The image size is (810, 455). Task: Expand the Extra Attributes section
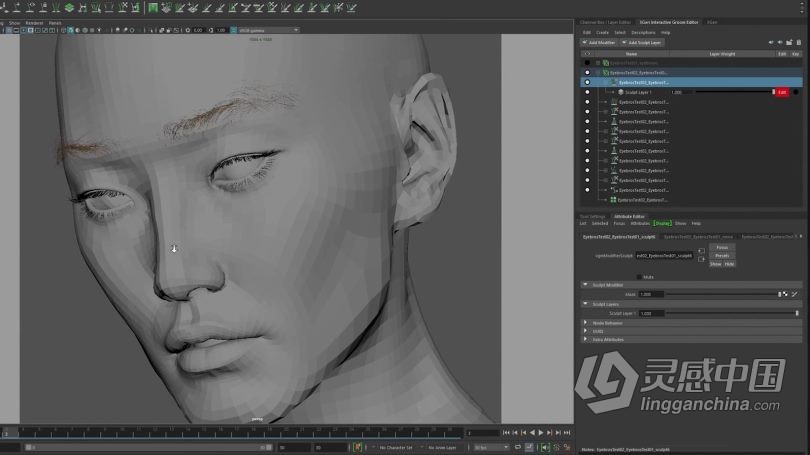[x=585, y=339]
